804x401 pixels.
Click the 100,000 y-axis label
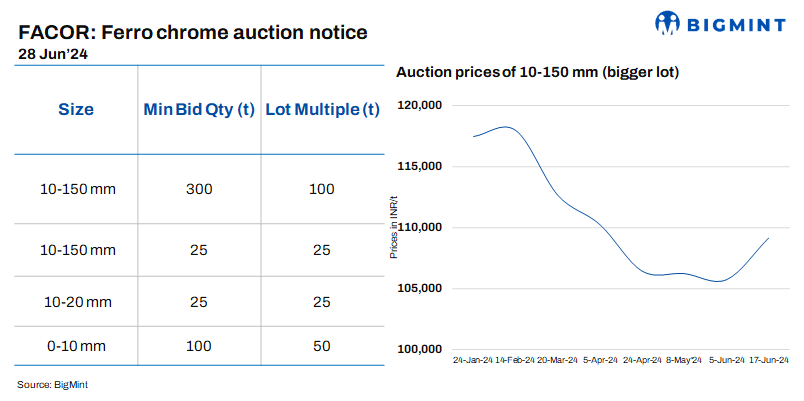pos(421,349)
